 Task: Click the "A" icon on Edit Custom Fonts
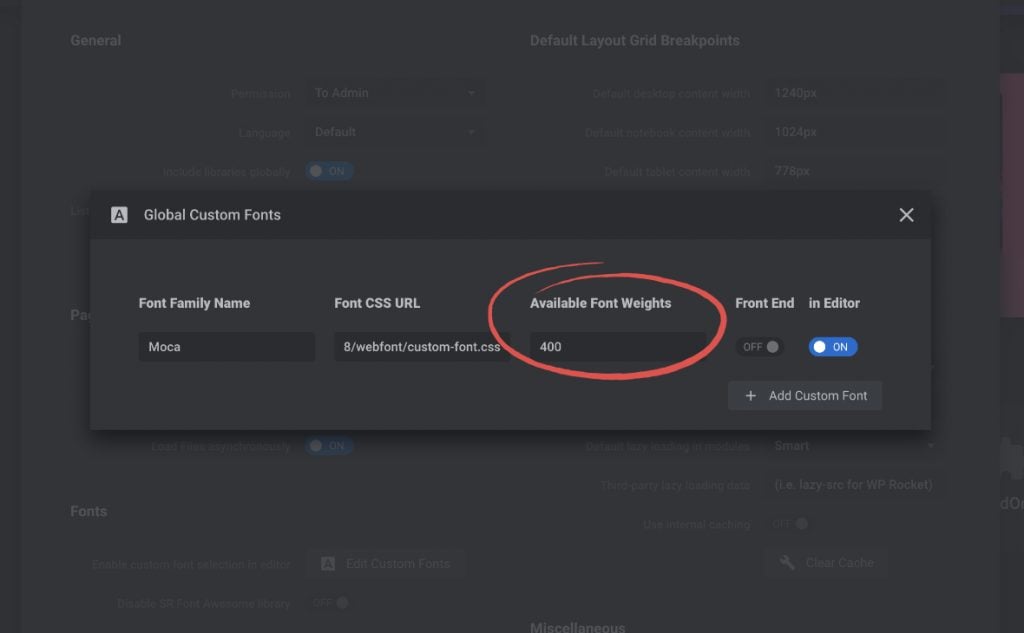(327, 562)
